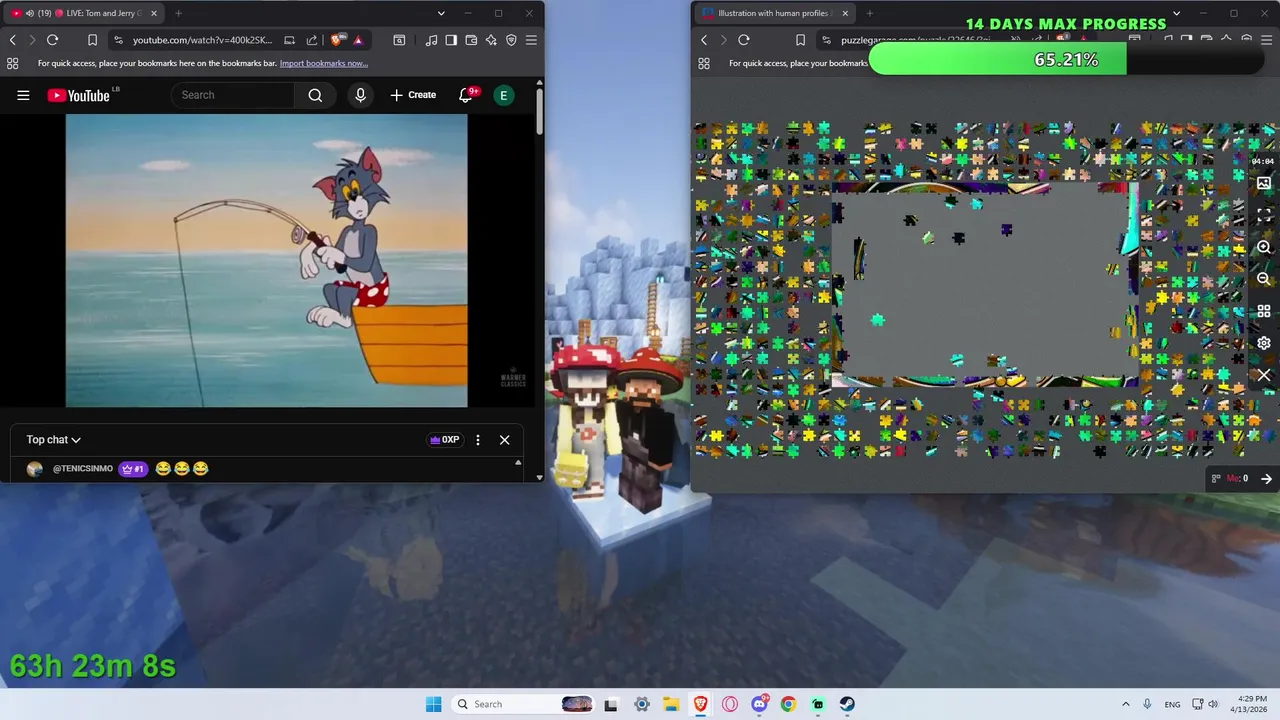The image size is (1280, 720).
Task: Open a new tab in puzzle window
Action: pos(869,13)
